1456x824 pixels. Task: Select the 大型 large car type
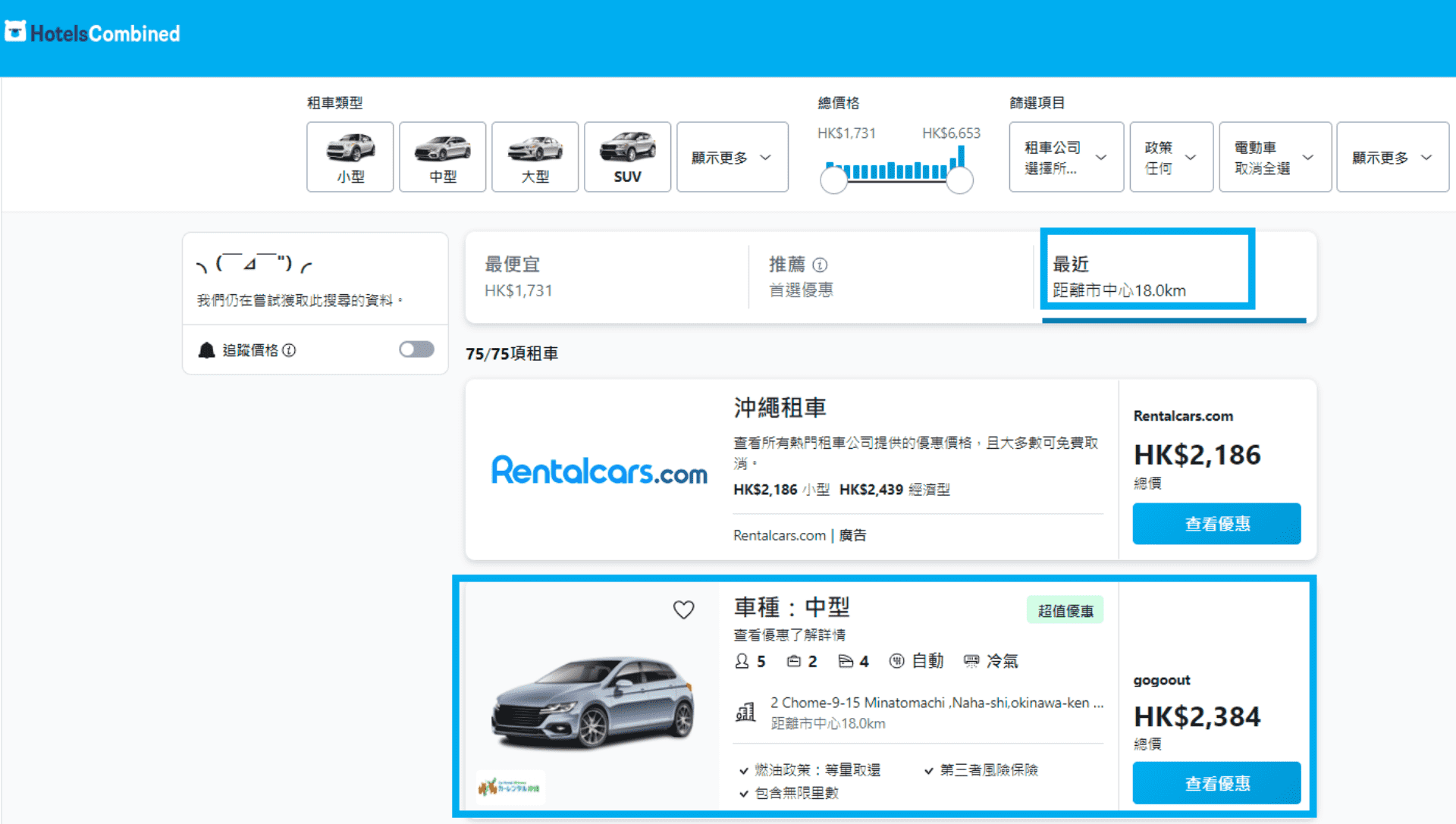point(535,157)
